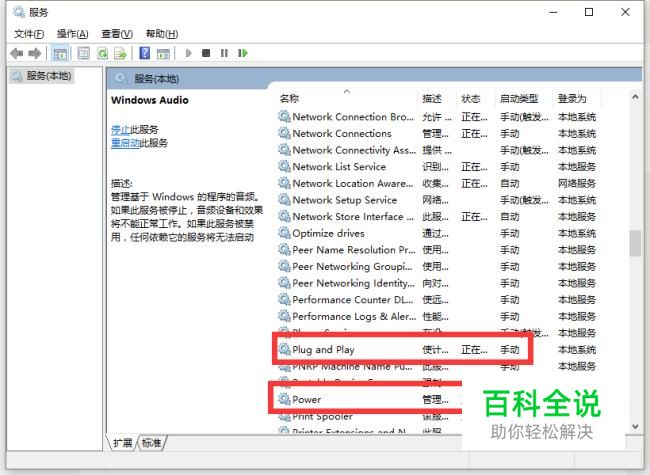Maximize the Services window
Screen dimensions: 650x475
589,12
